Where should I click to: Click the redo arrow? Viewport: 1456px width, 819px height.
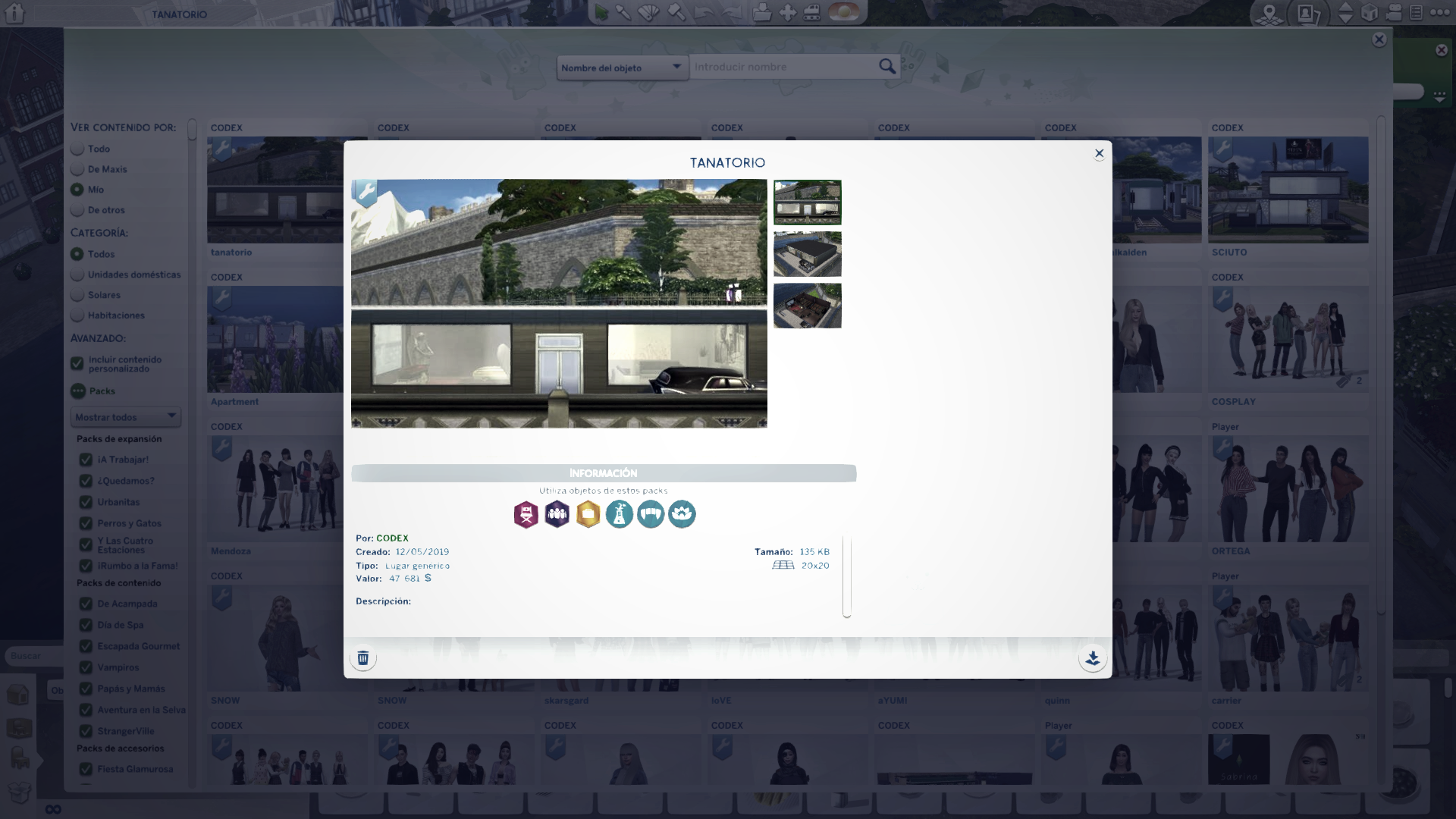click(x=732, y=13)
